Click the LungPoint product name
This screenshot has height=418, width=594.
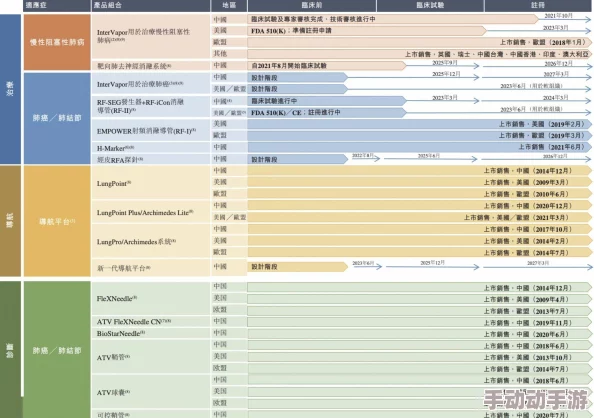click(114, 183)
